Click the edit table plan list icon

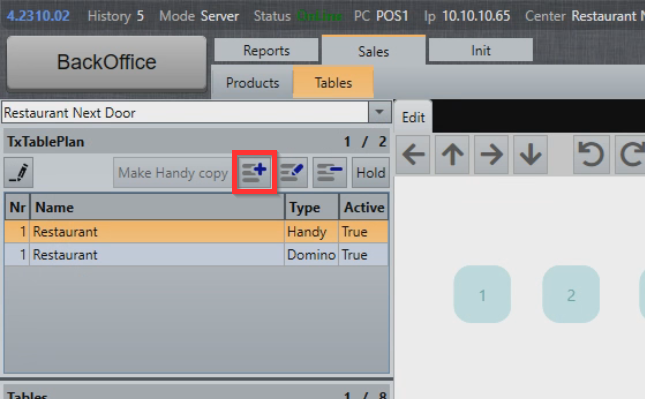tap(292, 172)
